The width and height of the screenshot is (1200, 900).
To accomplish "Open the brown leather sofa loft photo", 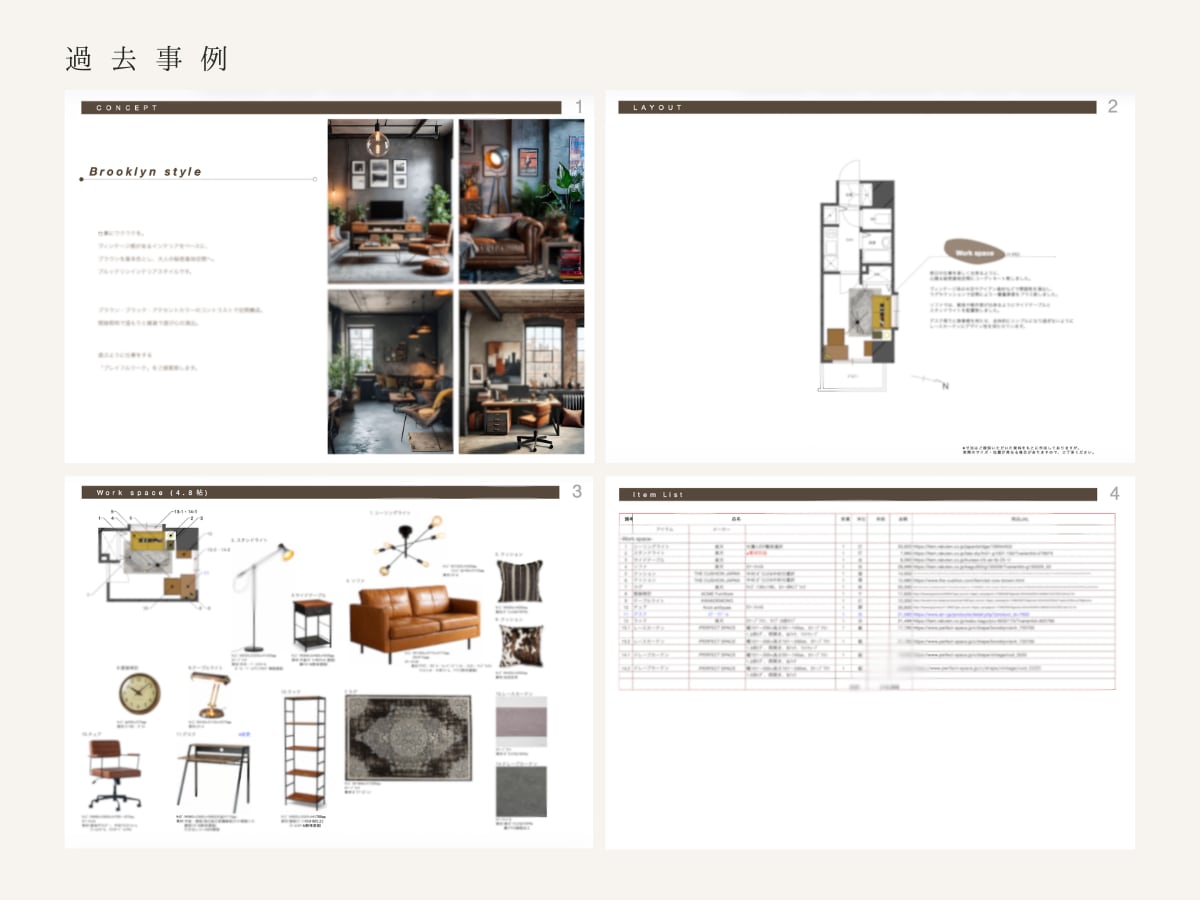I will coord(521,201).
